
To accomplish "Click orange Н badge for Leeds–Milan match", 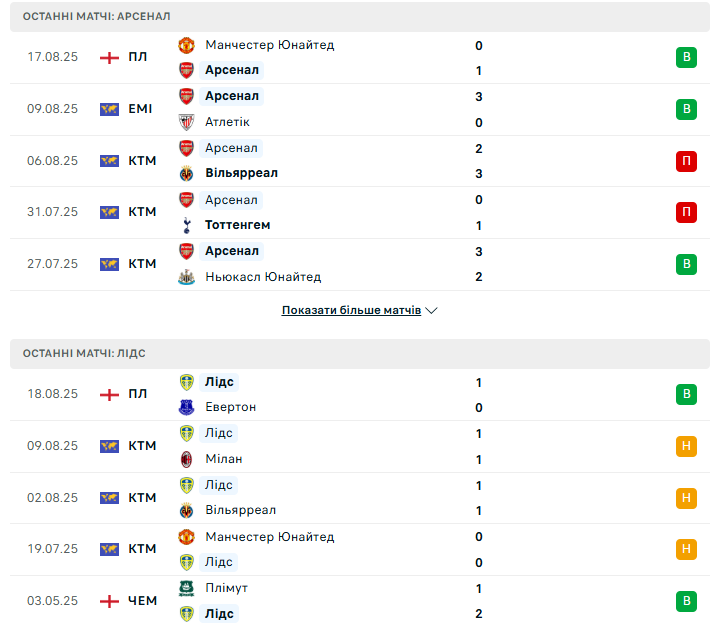I will tap(686, 446).
